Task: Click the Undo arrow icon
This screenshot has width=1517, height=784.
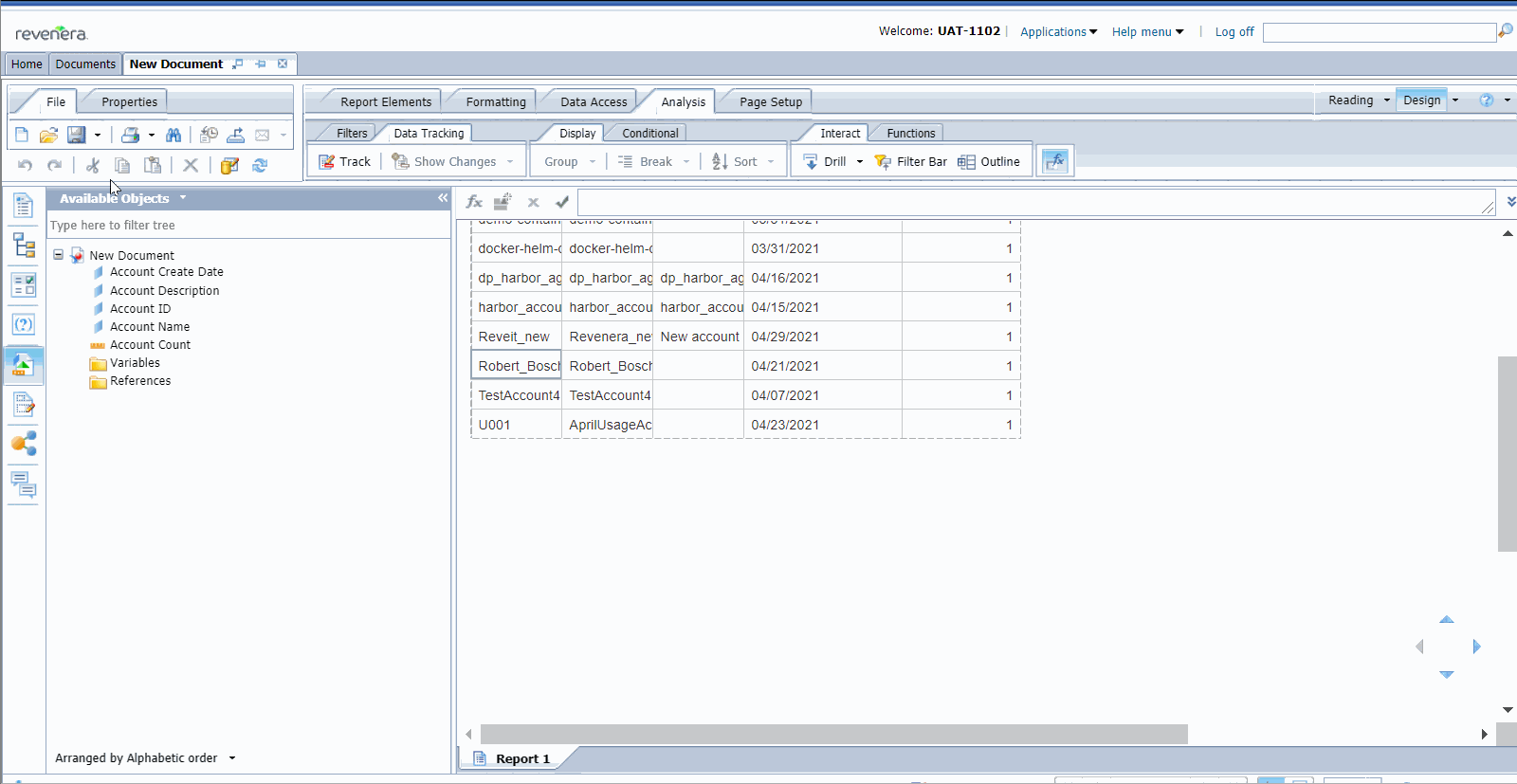Action: point(26,165)
